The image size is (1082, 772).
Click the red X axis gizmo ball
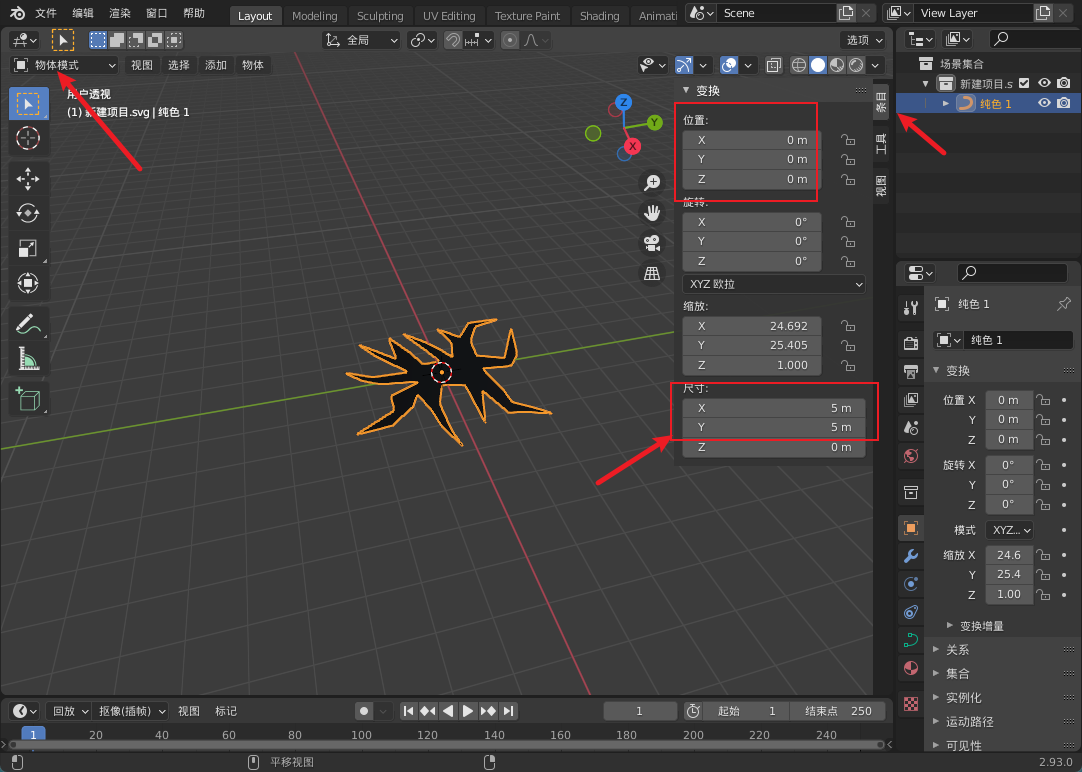[632, 146]
